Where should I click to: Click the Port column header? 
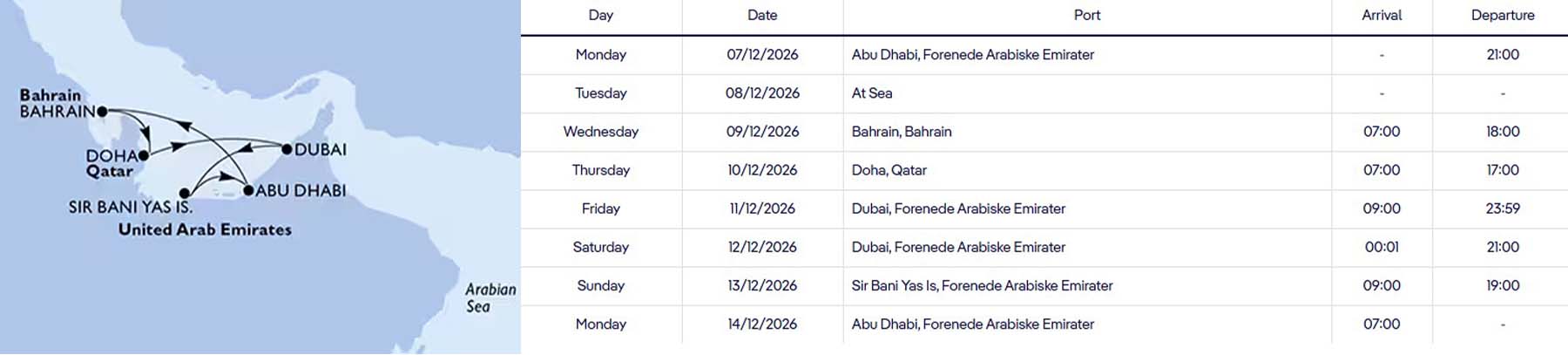1086,15
